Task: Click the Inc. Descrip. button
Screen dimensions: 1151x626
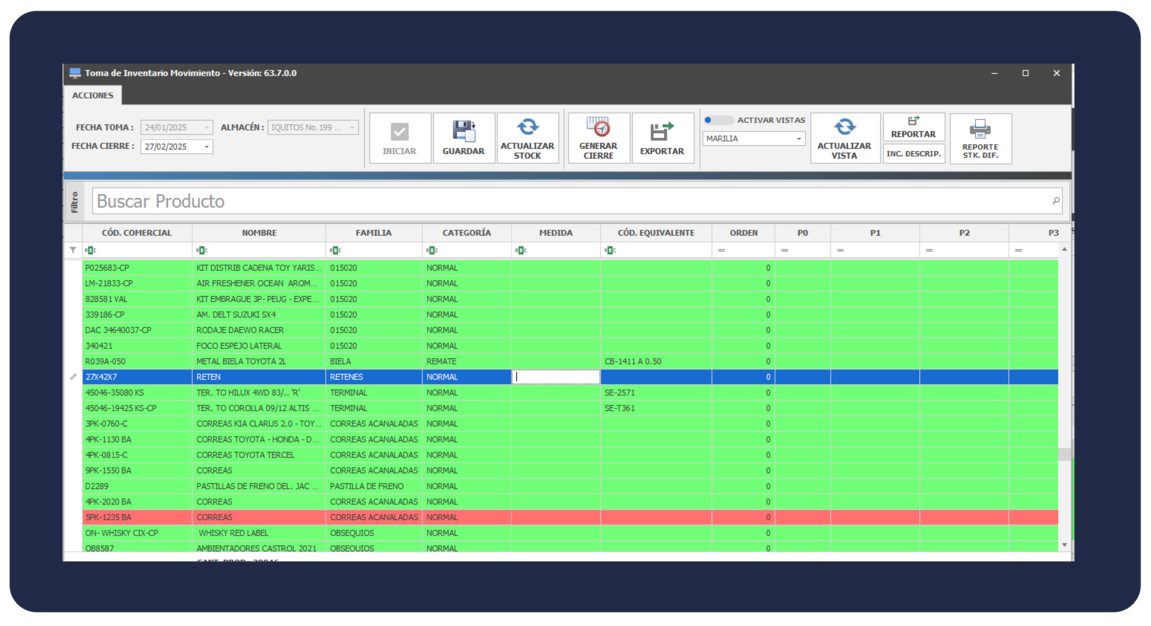Action: click(x=913, y=154)
